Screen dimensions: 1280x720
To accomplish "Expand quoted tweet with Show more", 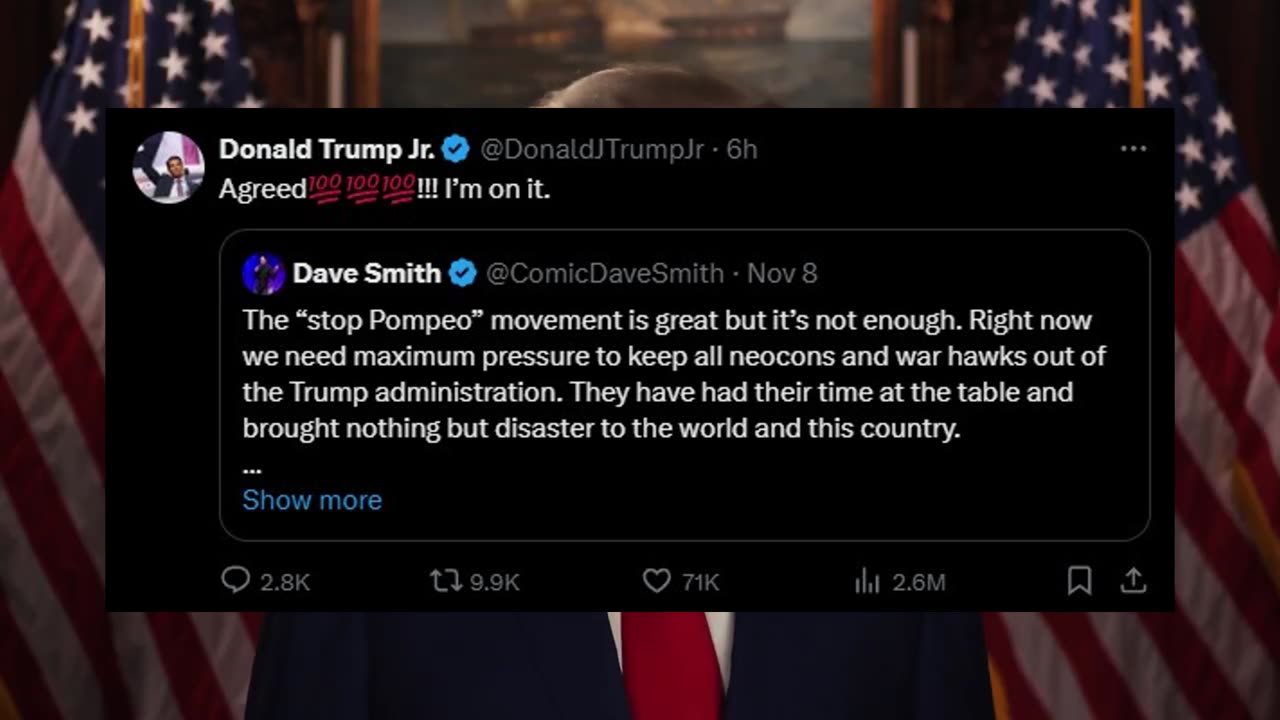I will (312, 500).
